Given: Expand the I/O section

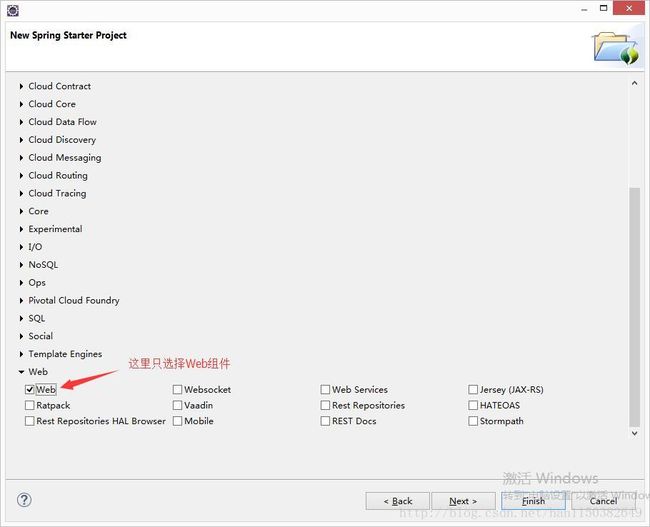Looking at the screenshot, I should click(x=21, y=247).
